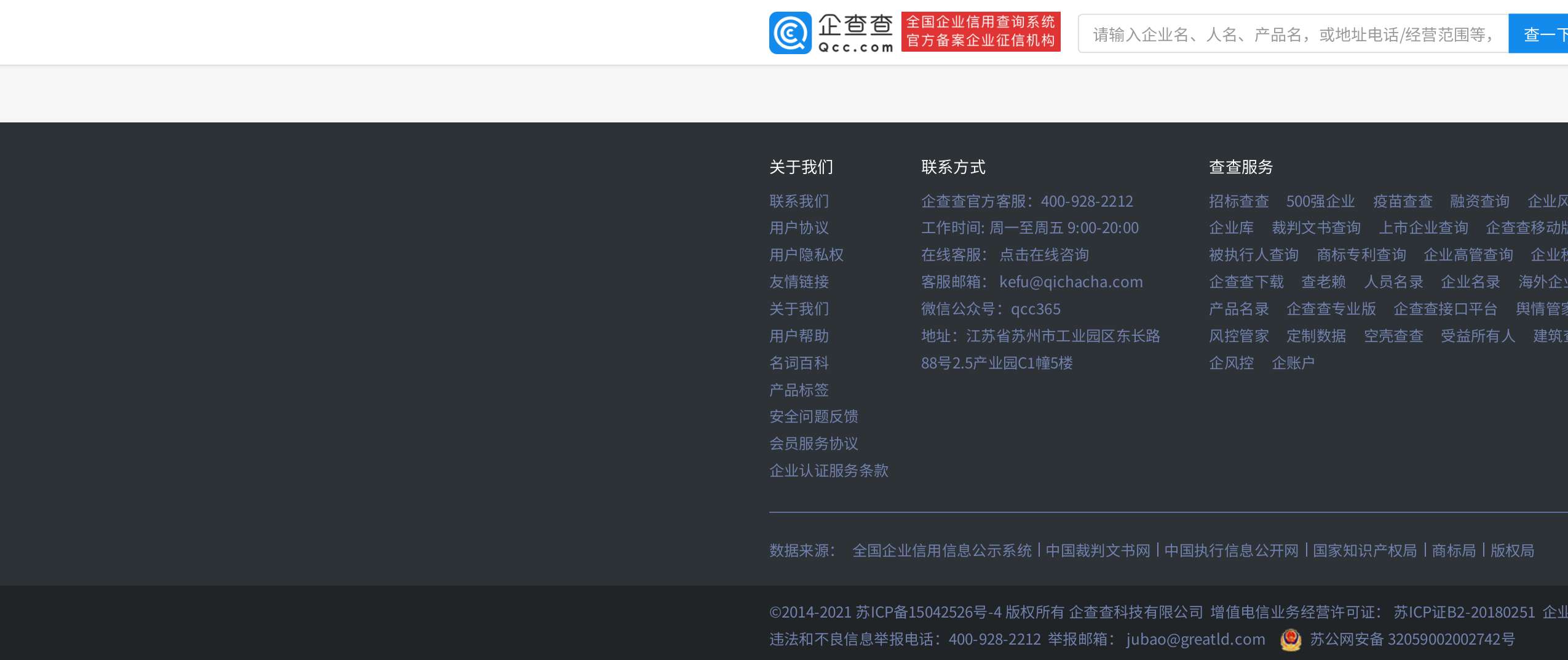Click the red 全国企业信用查询系统 banner
The width and height of the screenshot is (1568, 660).
click(981, 31)
